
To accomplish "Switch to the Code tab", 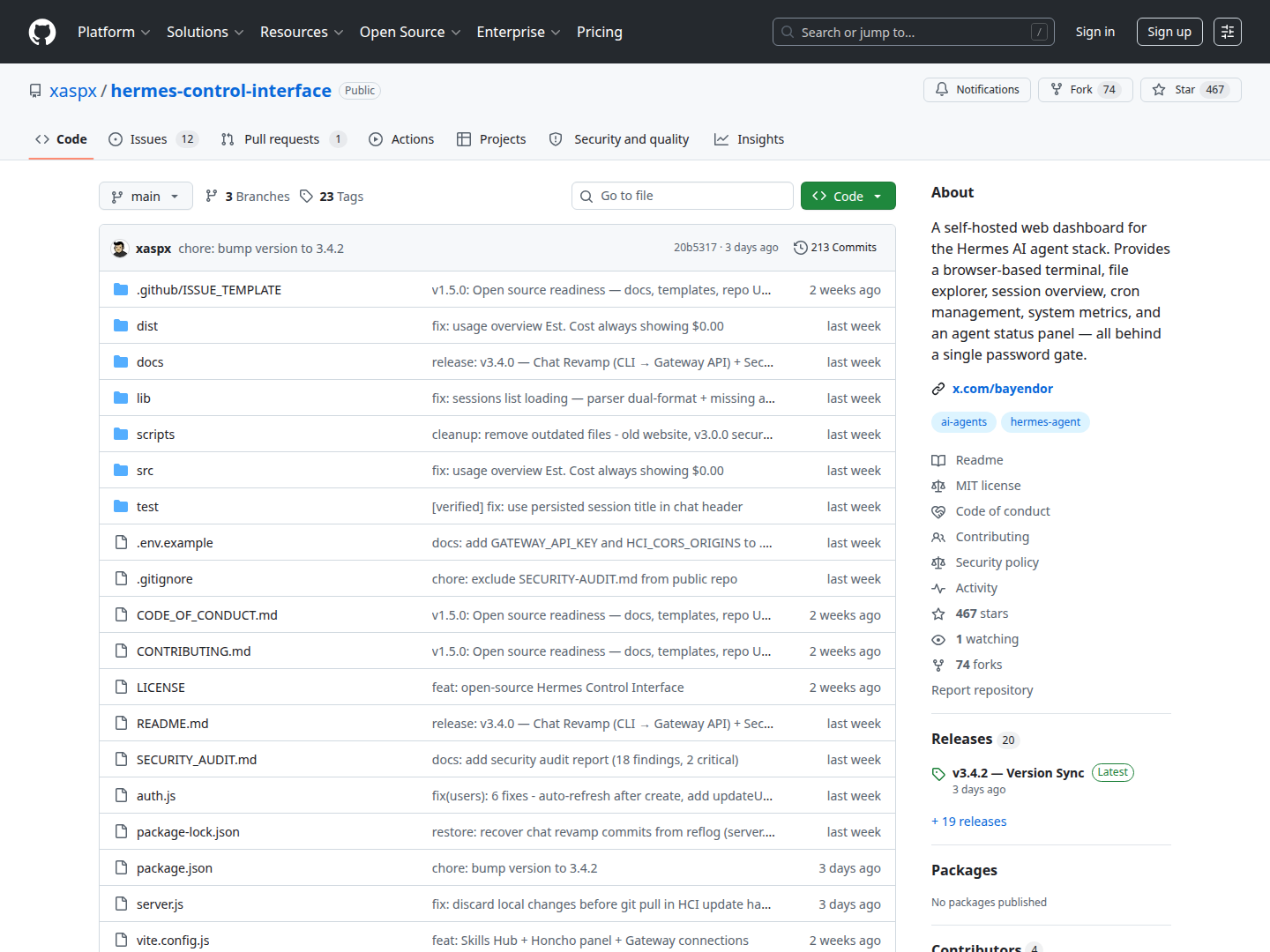I will coord(61,139).
